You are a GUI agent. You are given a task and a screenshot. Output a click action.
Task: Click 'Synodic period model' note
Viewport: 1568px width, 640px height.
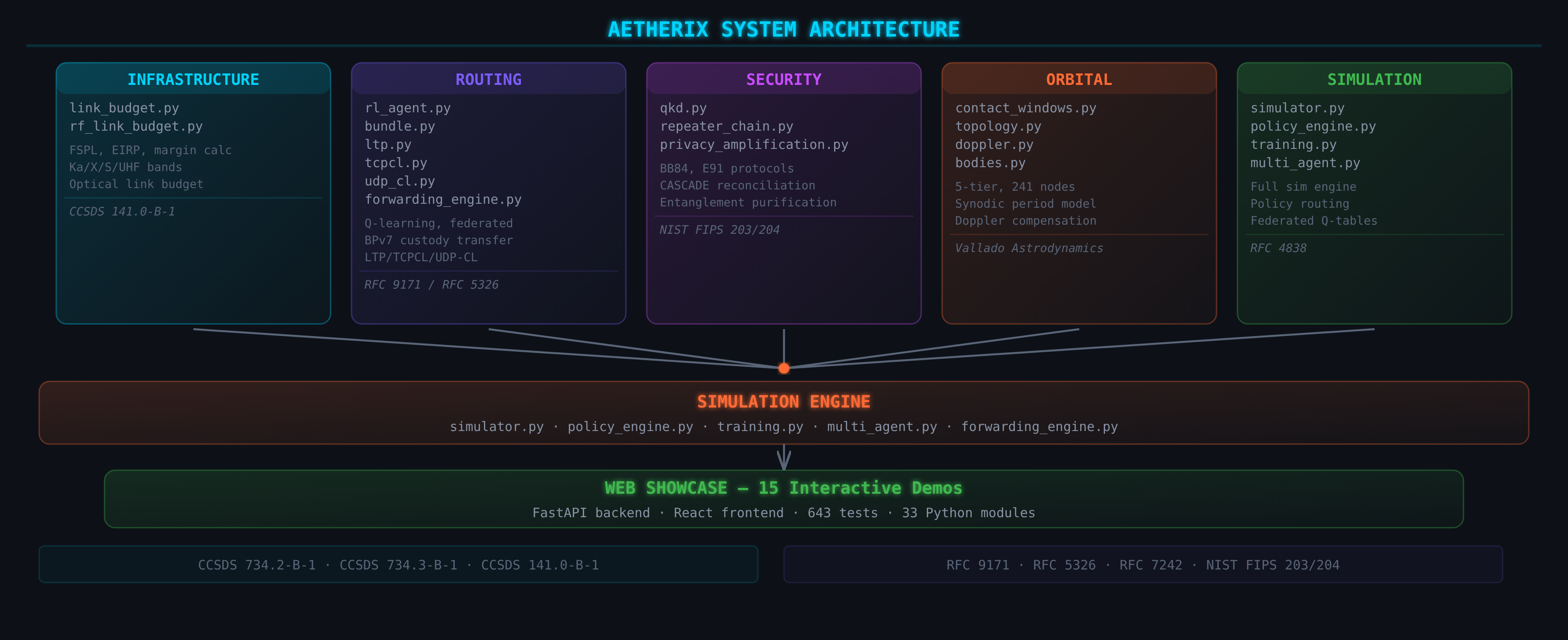click(1026, 204)
